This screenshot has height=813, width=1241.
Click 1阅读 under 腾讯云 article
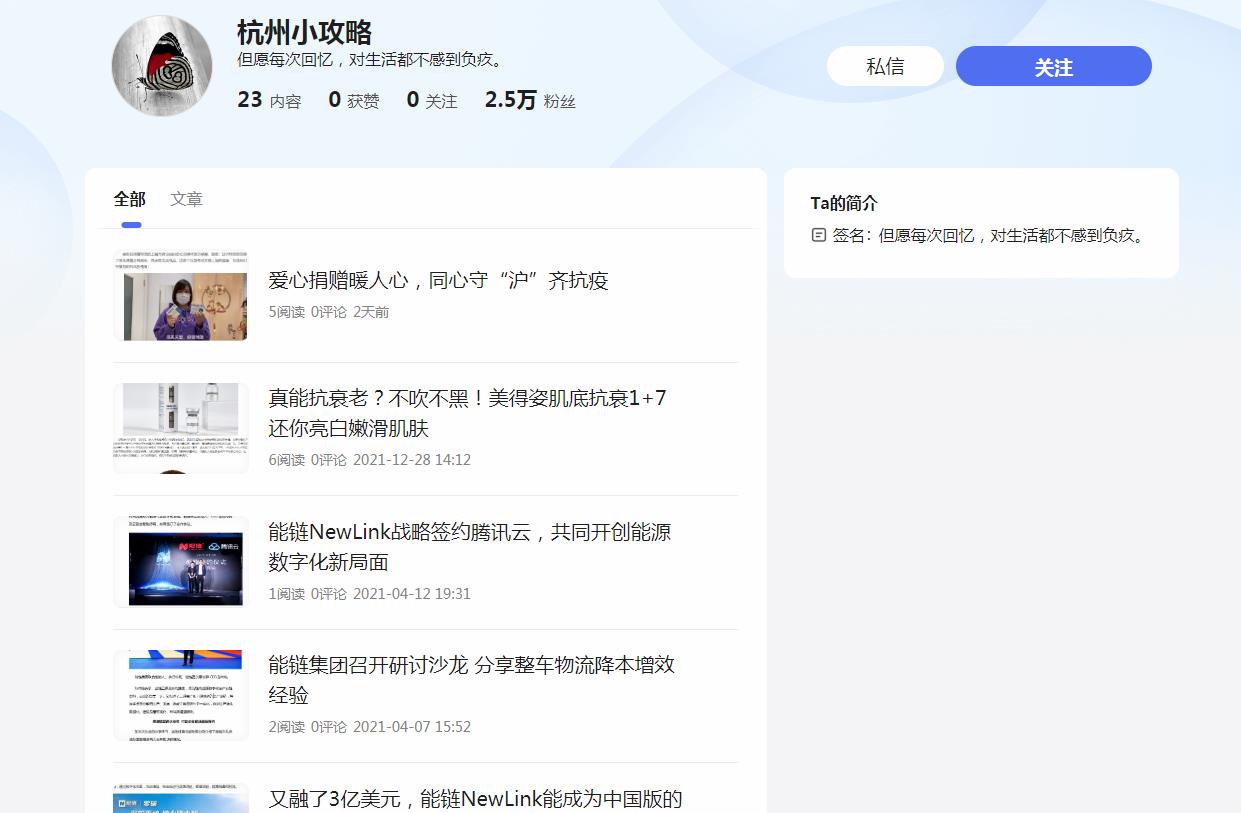click(286, 593)
